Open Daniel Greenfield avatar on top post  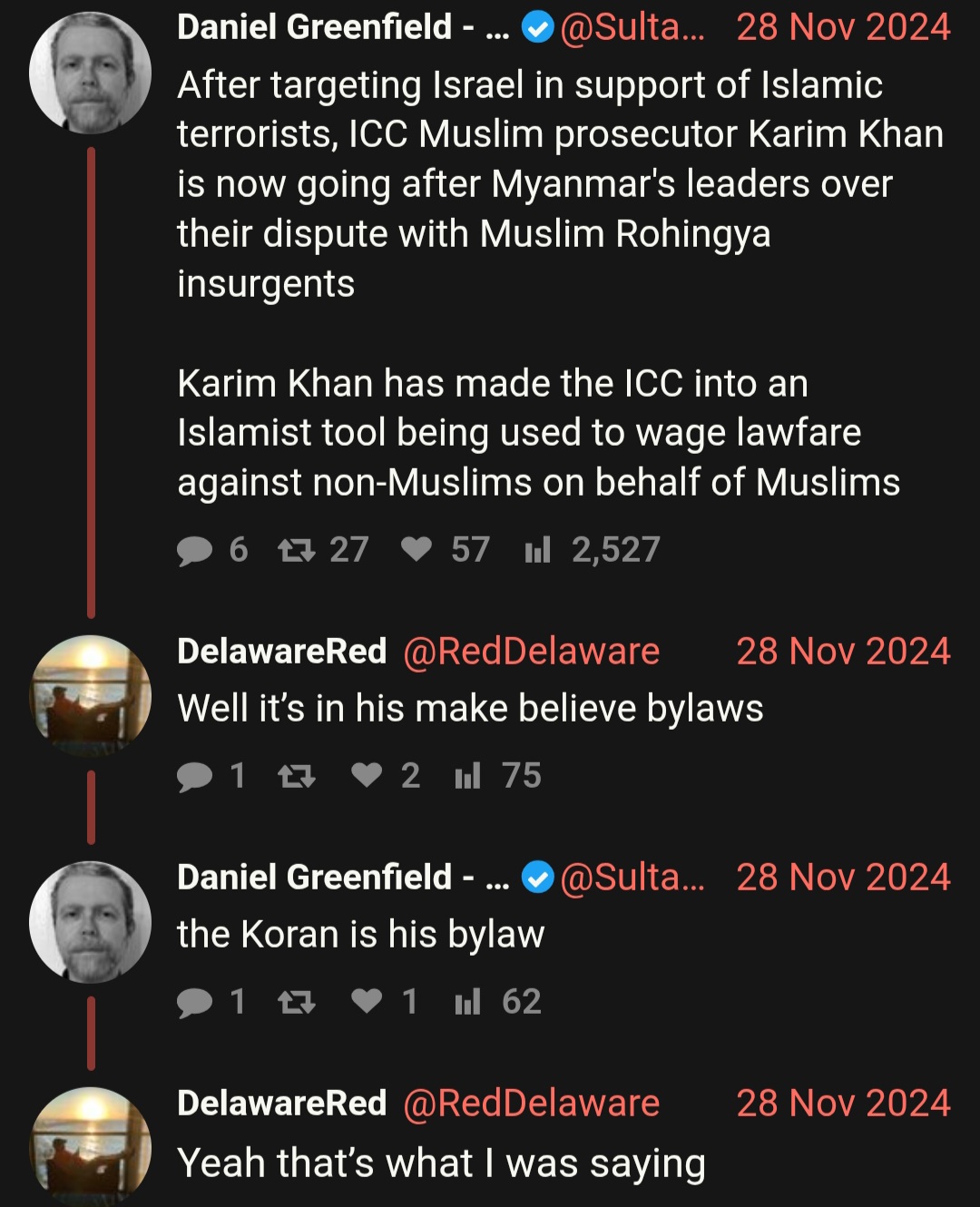[x=91, y=73]
